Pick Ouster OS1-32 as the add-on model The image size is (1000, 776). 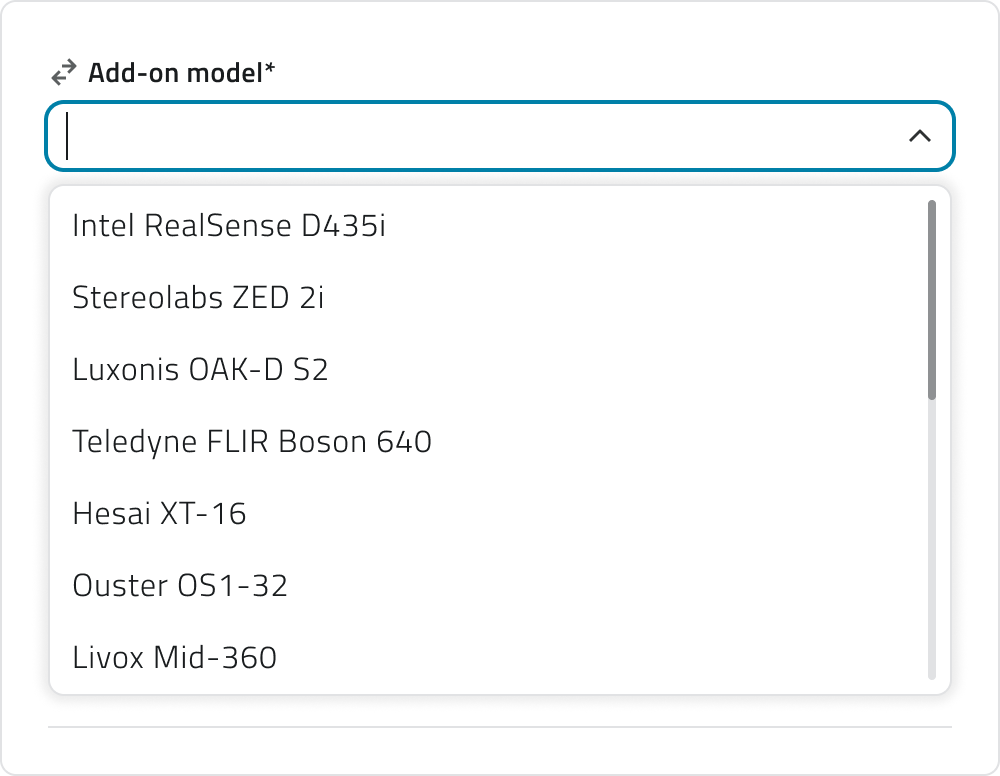pos(180,585)
